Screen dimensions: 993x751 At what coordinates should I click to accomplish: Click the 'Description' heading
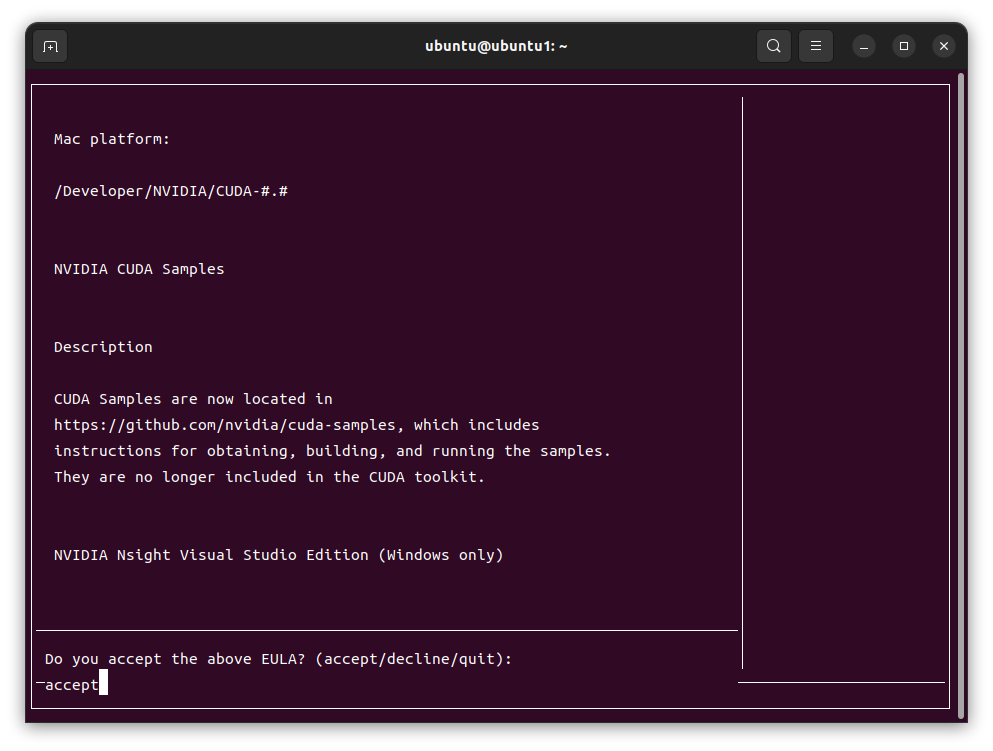coord(103,347)
